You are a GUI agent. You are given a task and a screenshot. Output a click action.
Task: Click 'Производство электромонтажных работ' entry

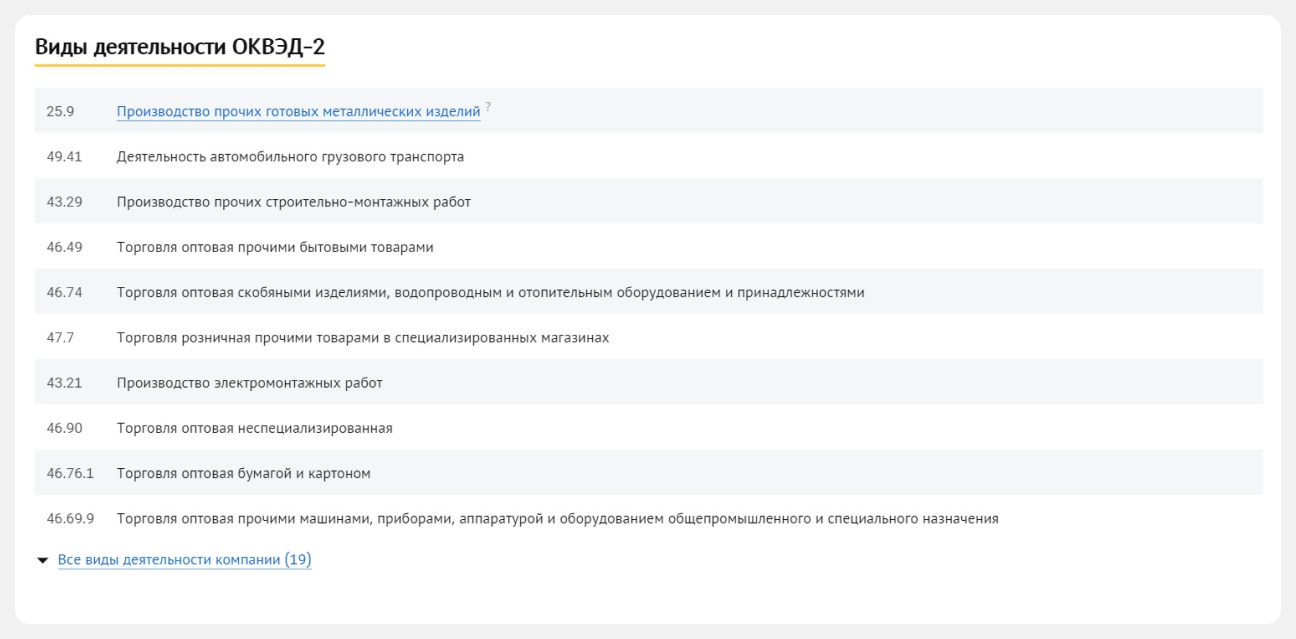(x=250, y=383)
